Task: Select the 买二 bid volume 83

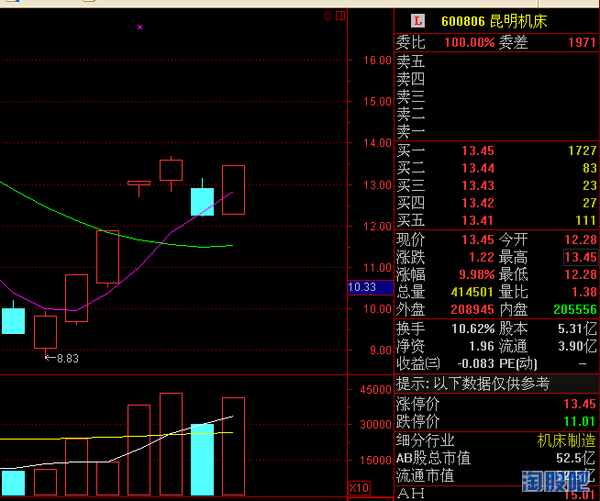Action: pyautogui.click(x=590, y=168)
